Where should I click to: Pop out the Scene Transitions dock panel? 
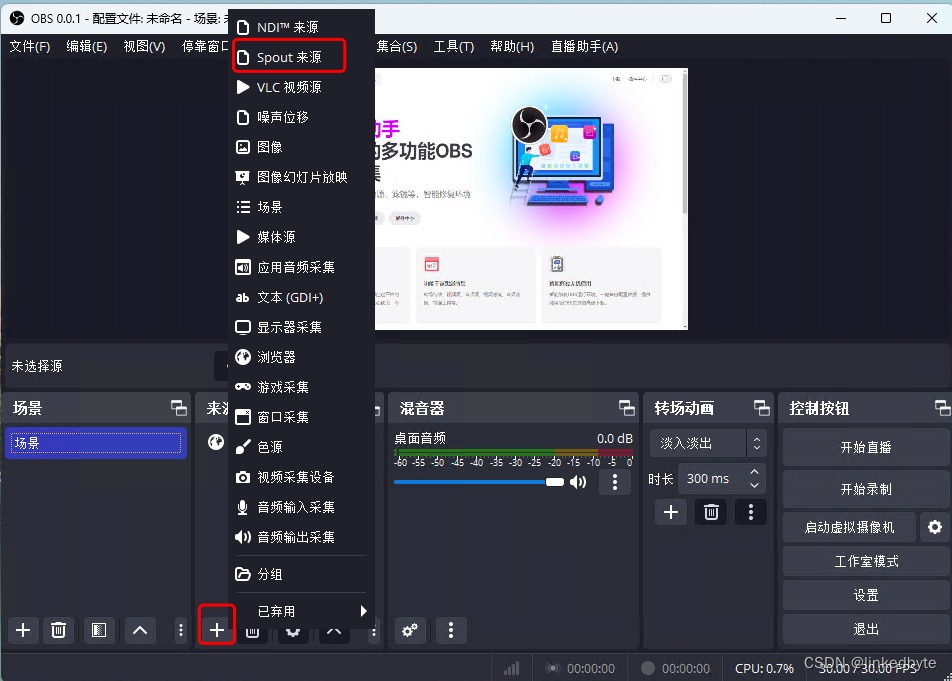[761, 408]
